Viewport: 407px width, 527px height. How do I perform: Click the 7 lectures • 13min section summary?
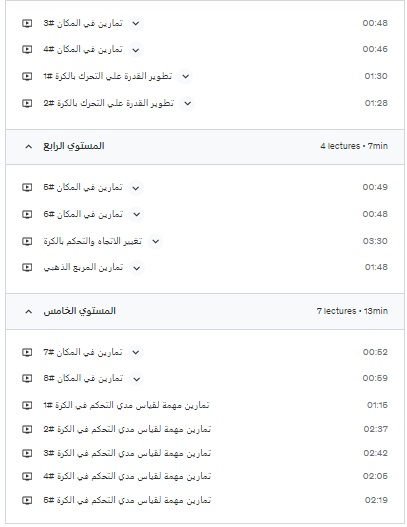[x=352, y=311]
